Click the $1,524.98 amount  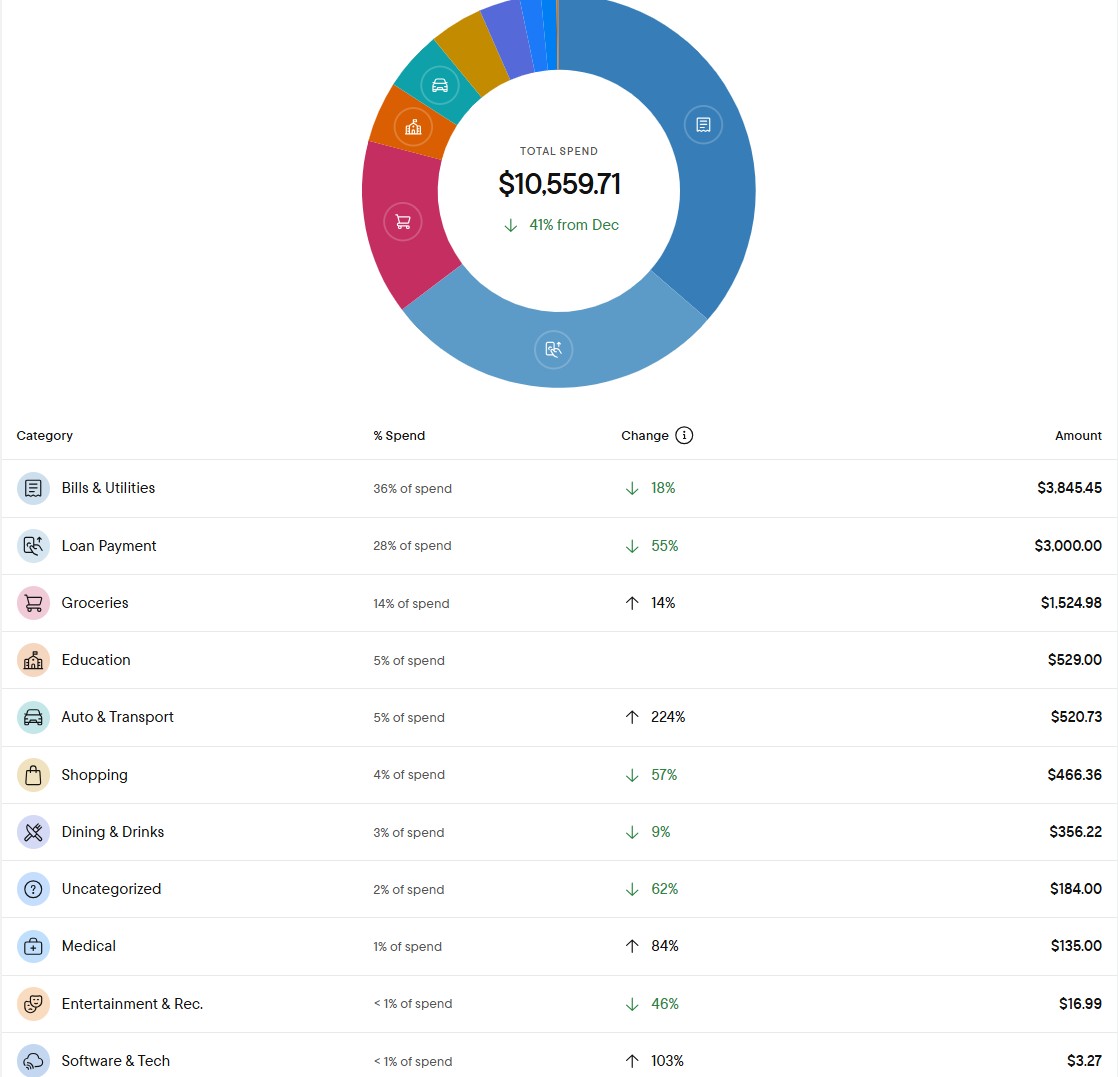(x=1071, y=603)
